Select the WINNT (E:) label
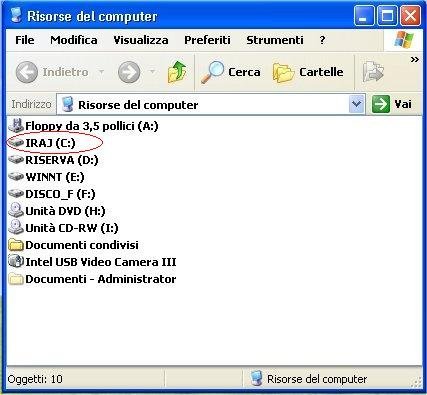427x395 pixels. (x=55, y=177)
